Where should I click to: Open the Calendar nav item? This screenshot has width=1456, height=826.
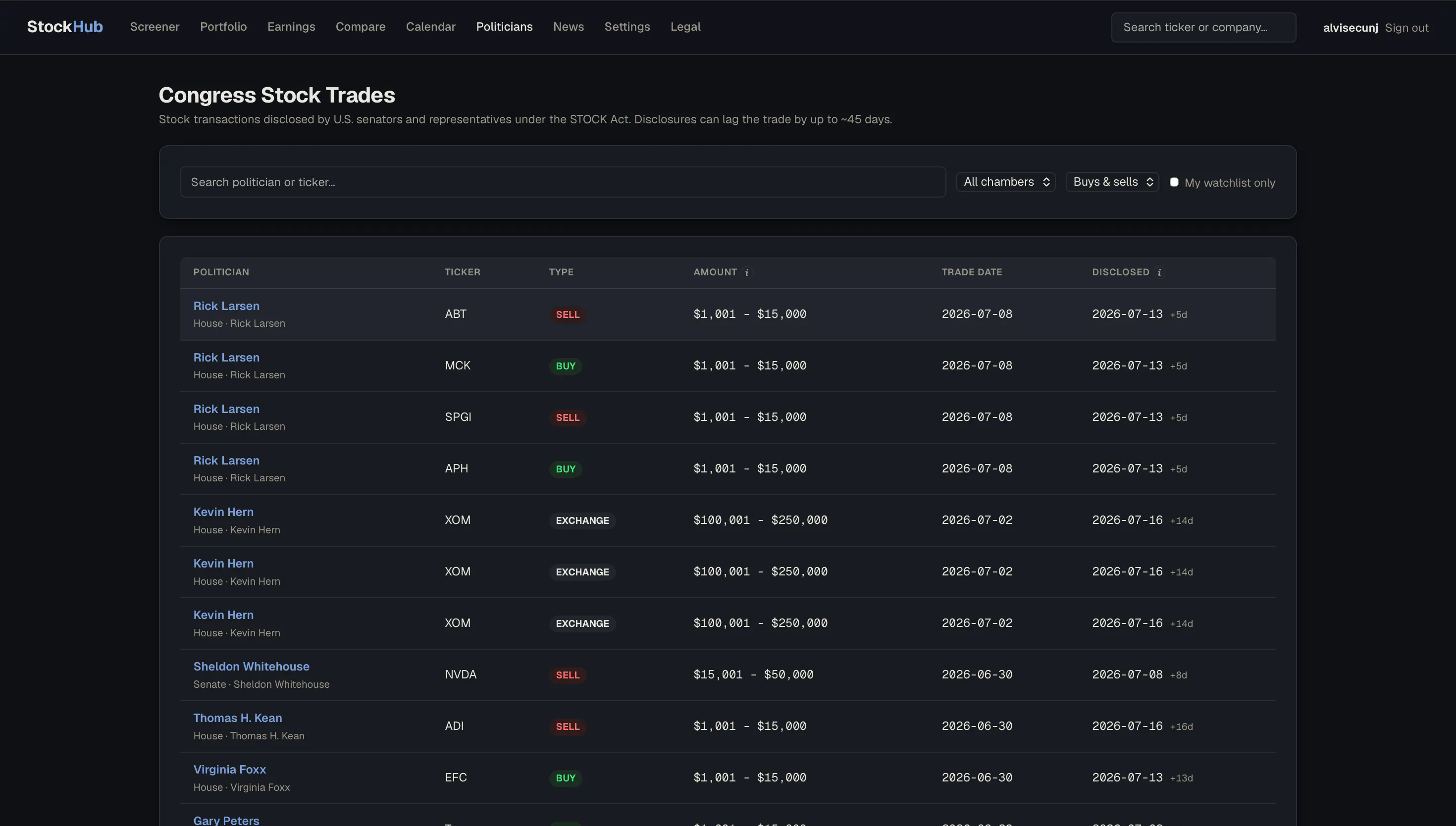tap(430, 27)
